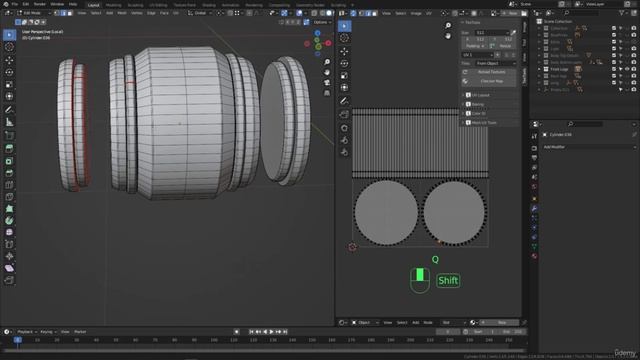Viewport: 640px width, 360px height.
Task: Choose the Loop Cut tool
Action: click(9, 185)
